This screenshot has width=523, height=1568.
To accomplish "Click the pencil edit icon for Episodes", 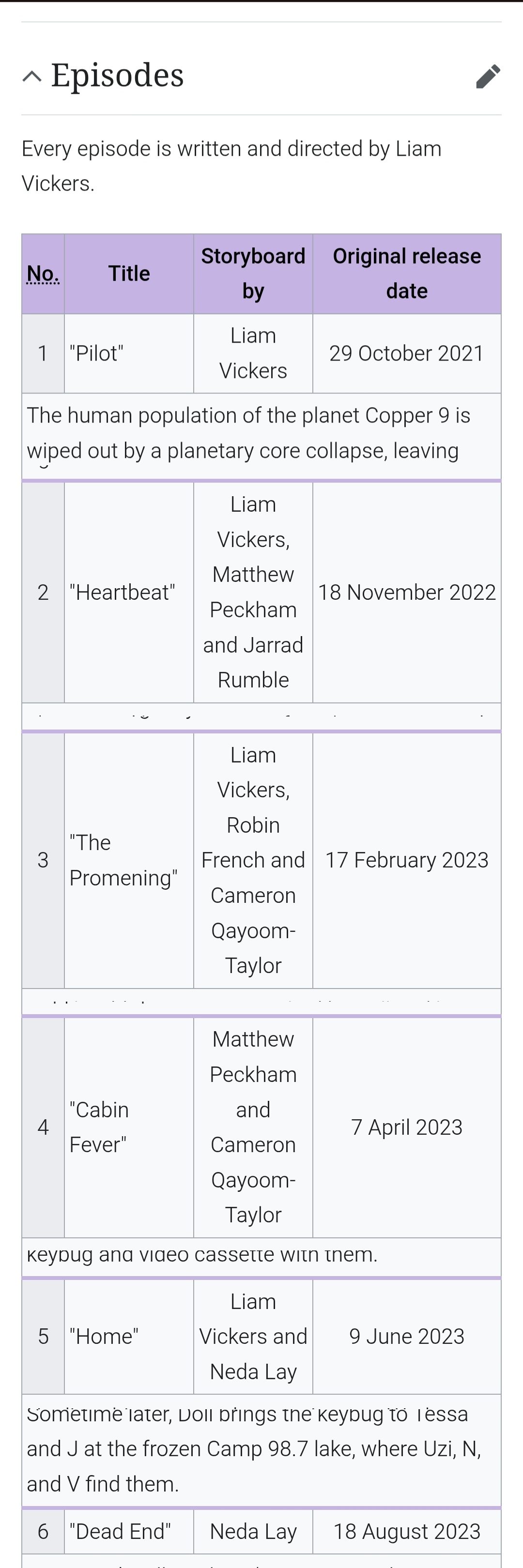I will 488,76.
